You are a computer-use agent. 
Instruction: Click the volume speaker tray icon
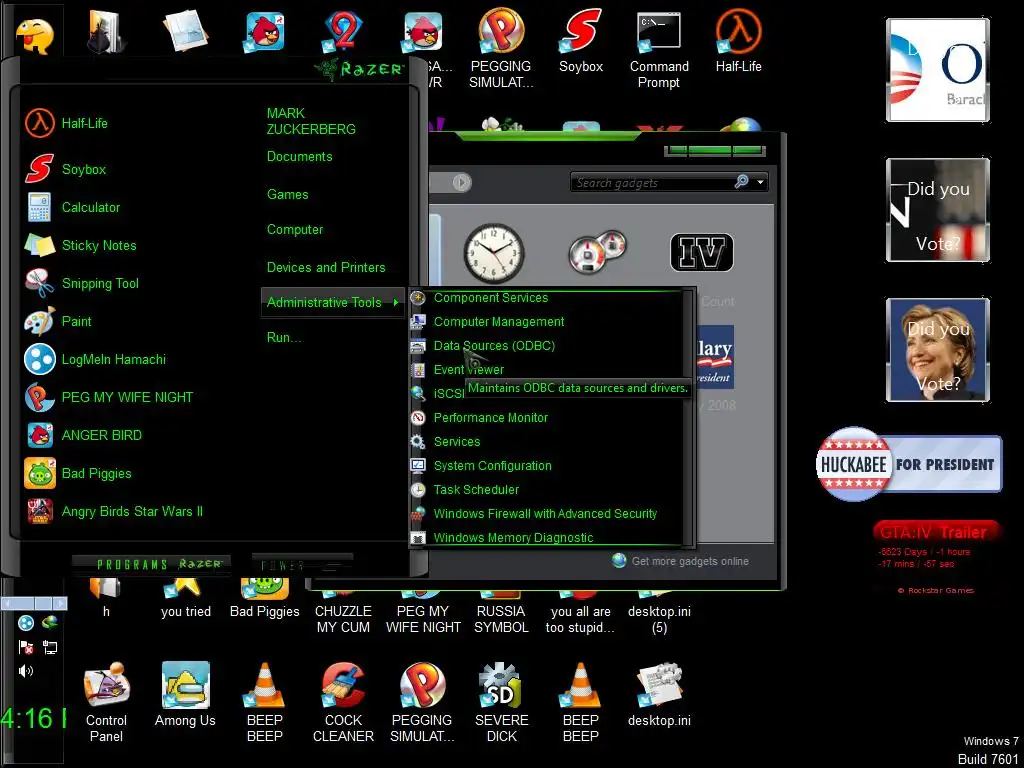click(26, 671)
